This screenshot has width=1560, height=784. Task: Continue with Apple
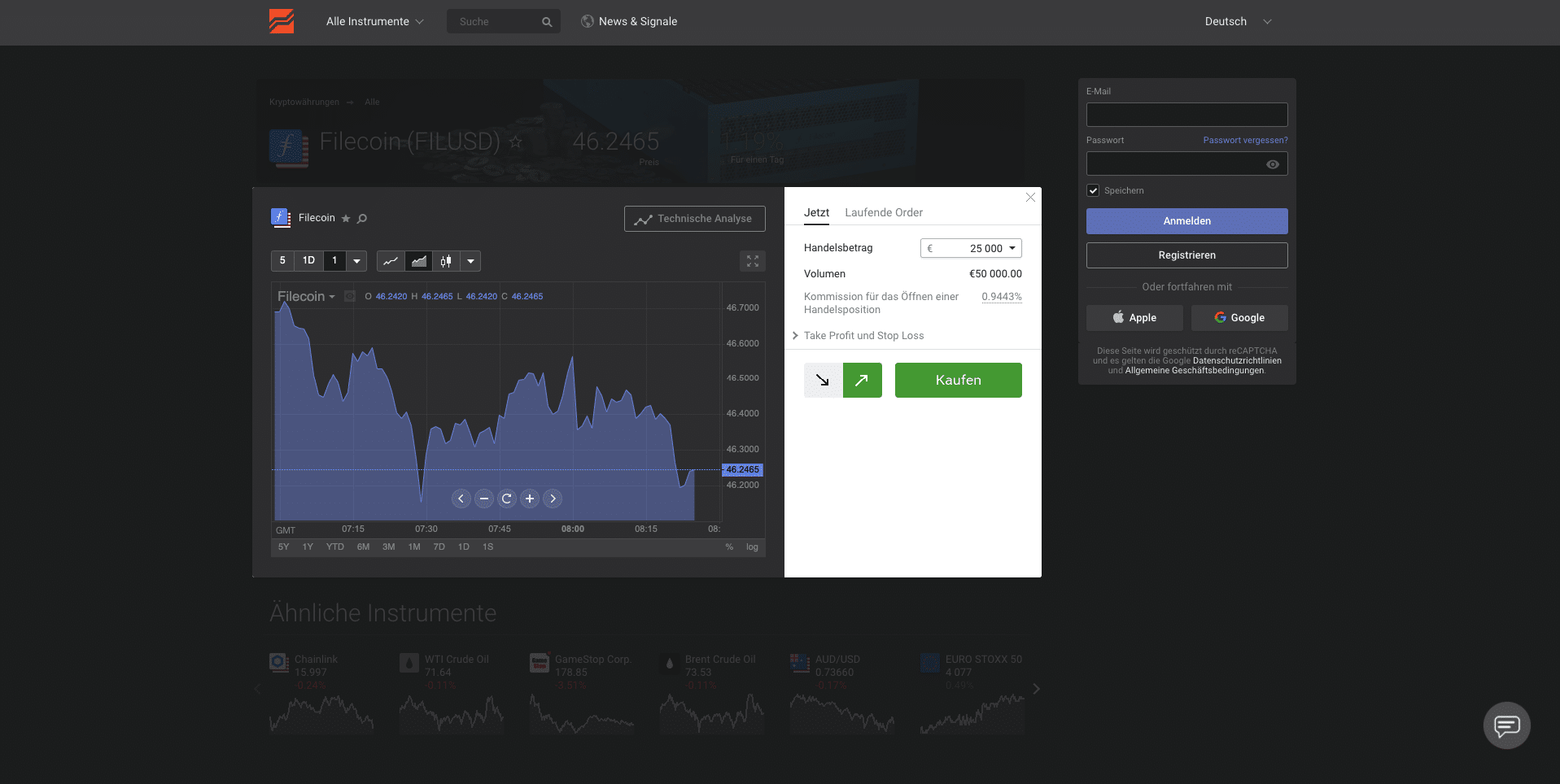[1134, 318]
